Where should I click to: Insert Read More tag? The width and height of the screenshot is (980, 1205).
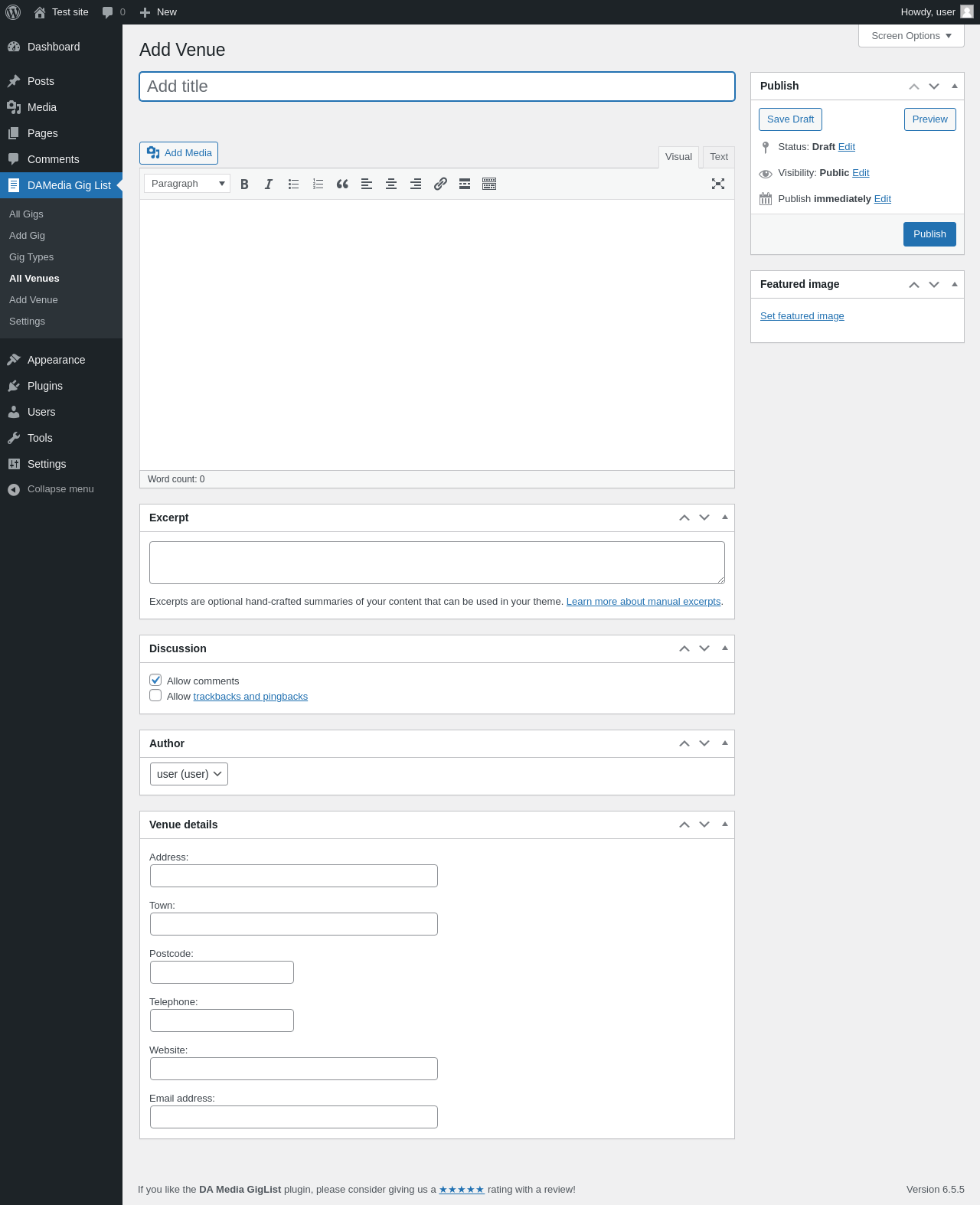click(465, 184)
